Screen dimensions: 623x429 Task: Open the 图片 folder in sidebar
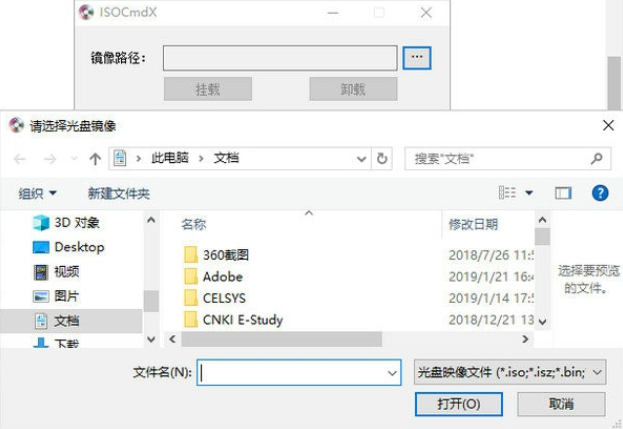(x=56, y=296)
